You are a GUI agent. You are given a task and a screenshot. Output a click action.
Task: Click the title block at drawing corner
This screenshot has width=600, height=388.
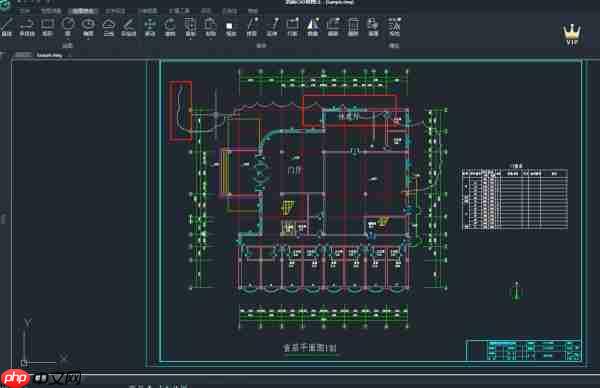tap(524, 350)
